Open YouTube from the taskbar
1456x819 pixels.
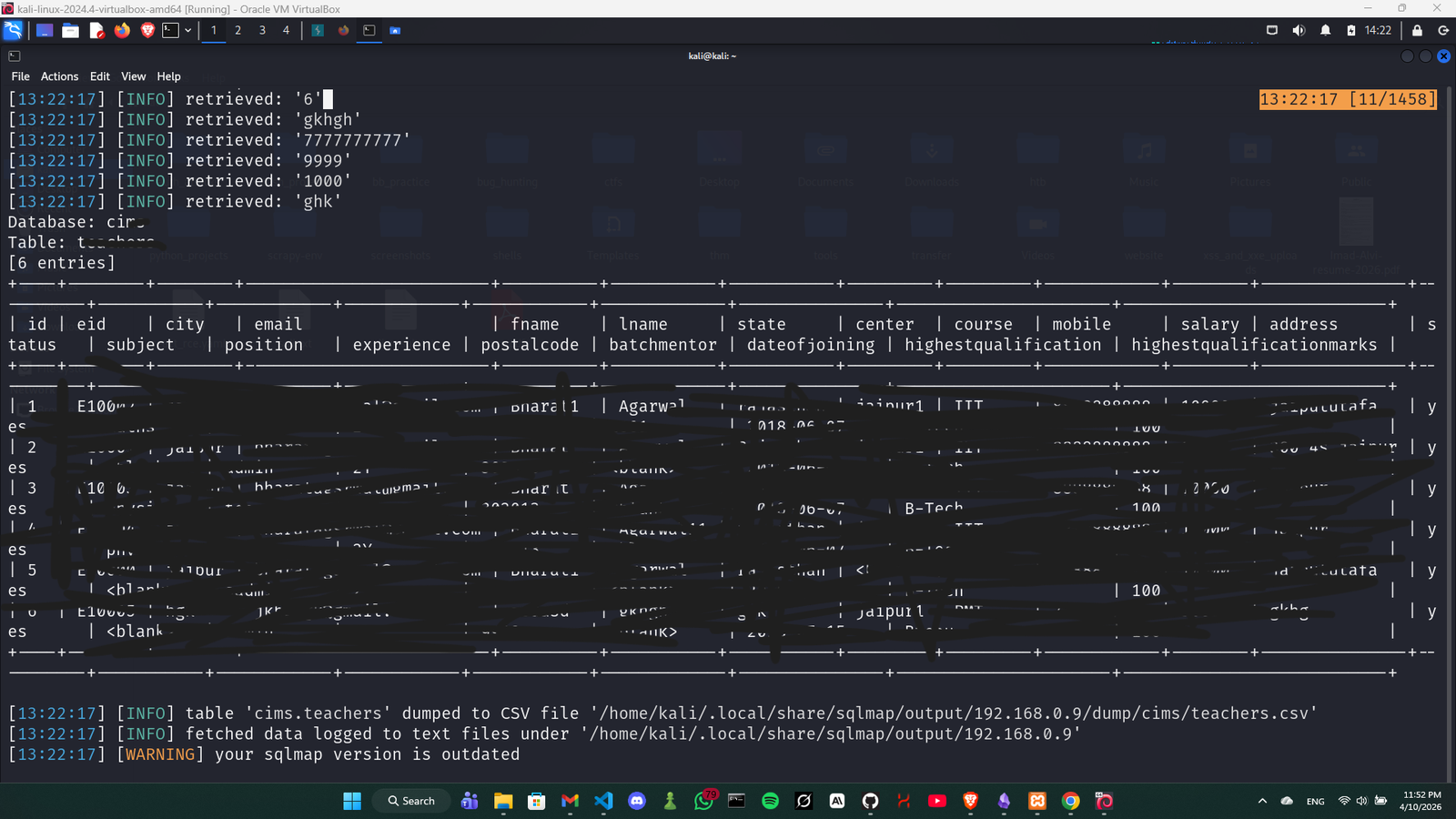(936, 801)
